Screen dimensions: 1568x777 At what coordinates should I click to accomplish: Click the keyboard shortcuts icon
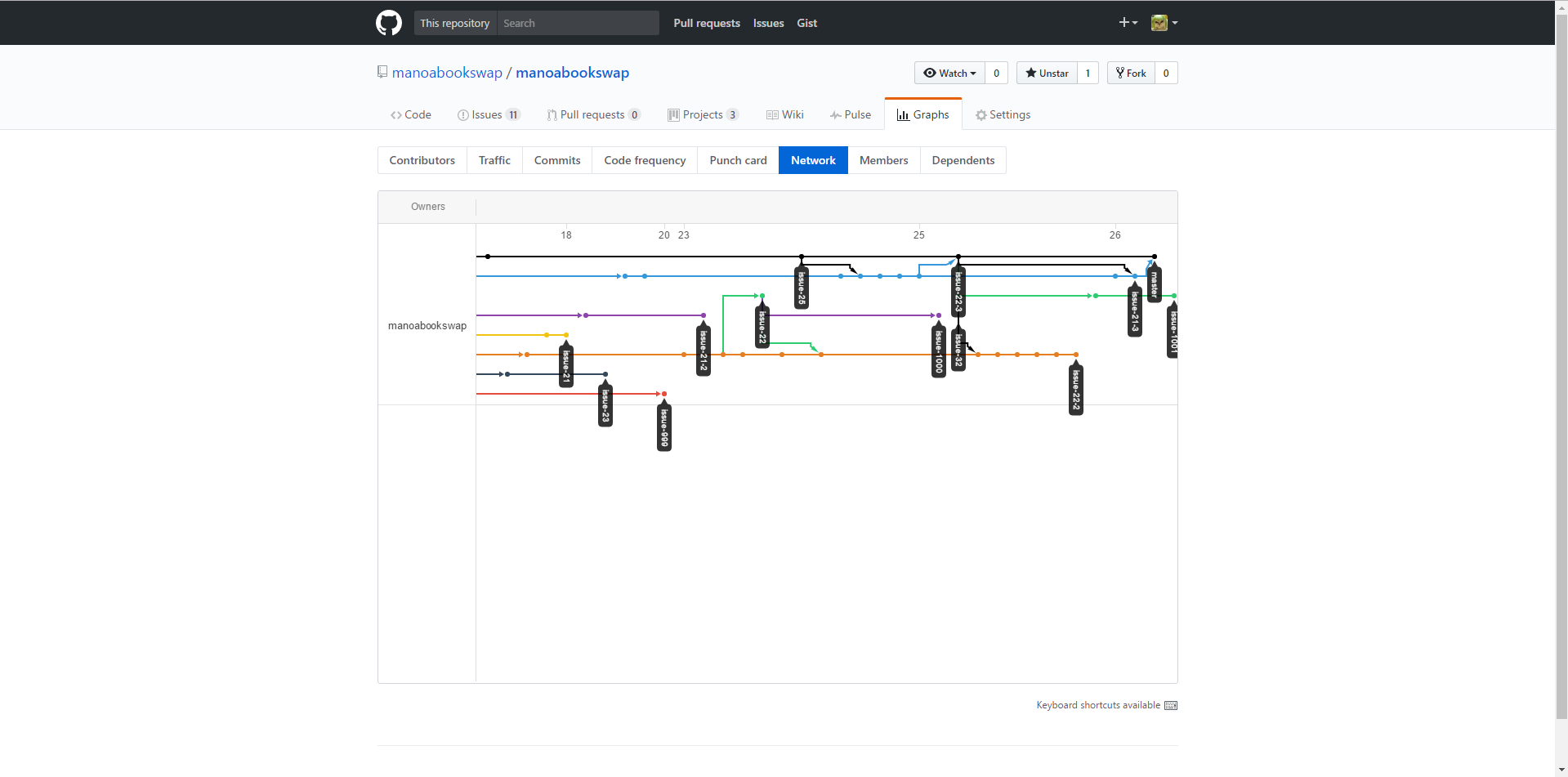[x=1171, y=705]
